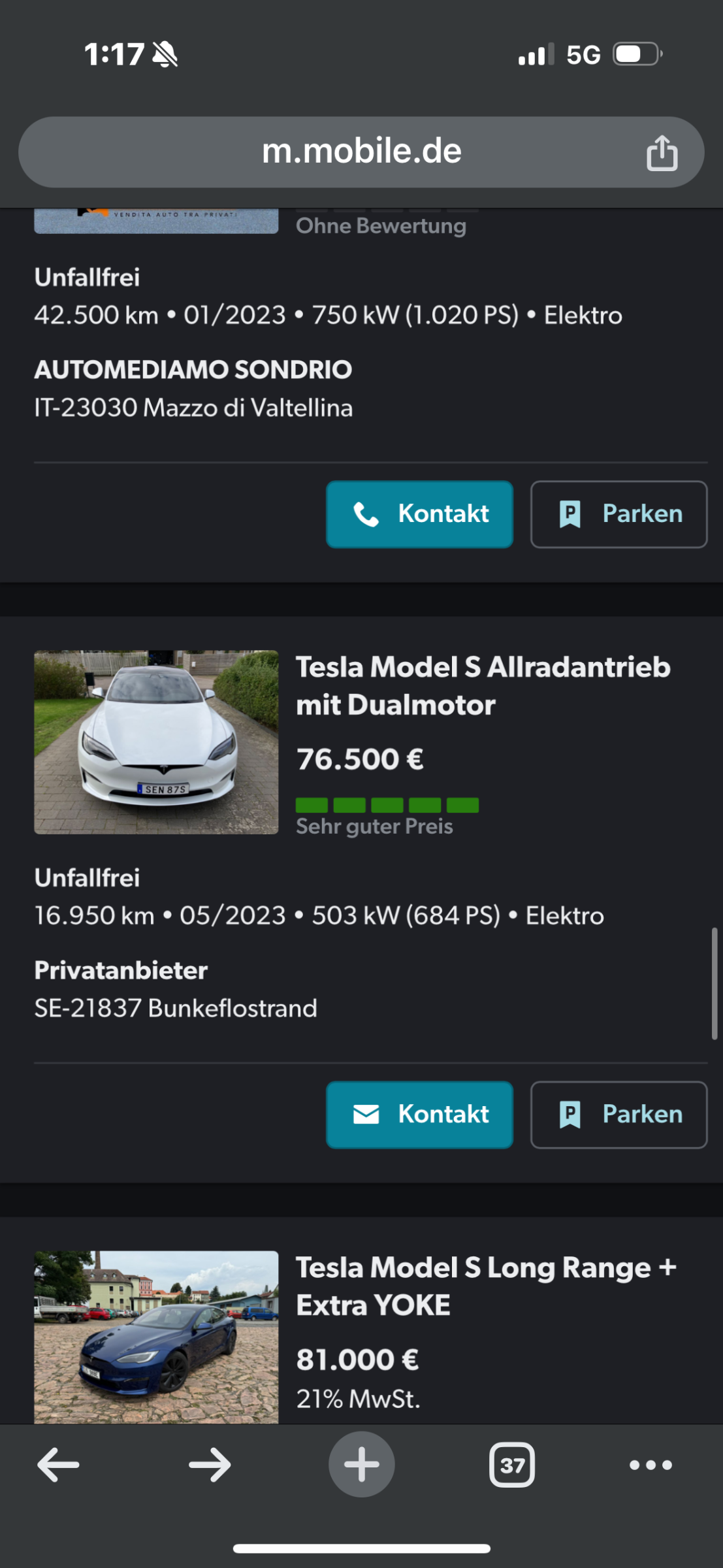Park the Tesla Model S Allradantrieb listing
This screenshot has width=723, height=1568.
click(619, 1115)
